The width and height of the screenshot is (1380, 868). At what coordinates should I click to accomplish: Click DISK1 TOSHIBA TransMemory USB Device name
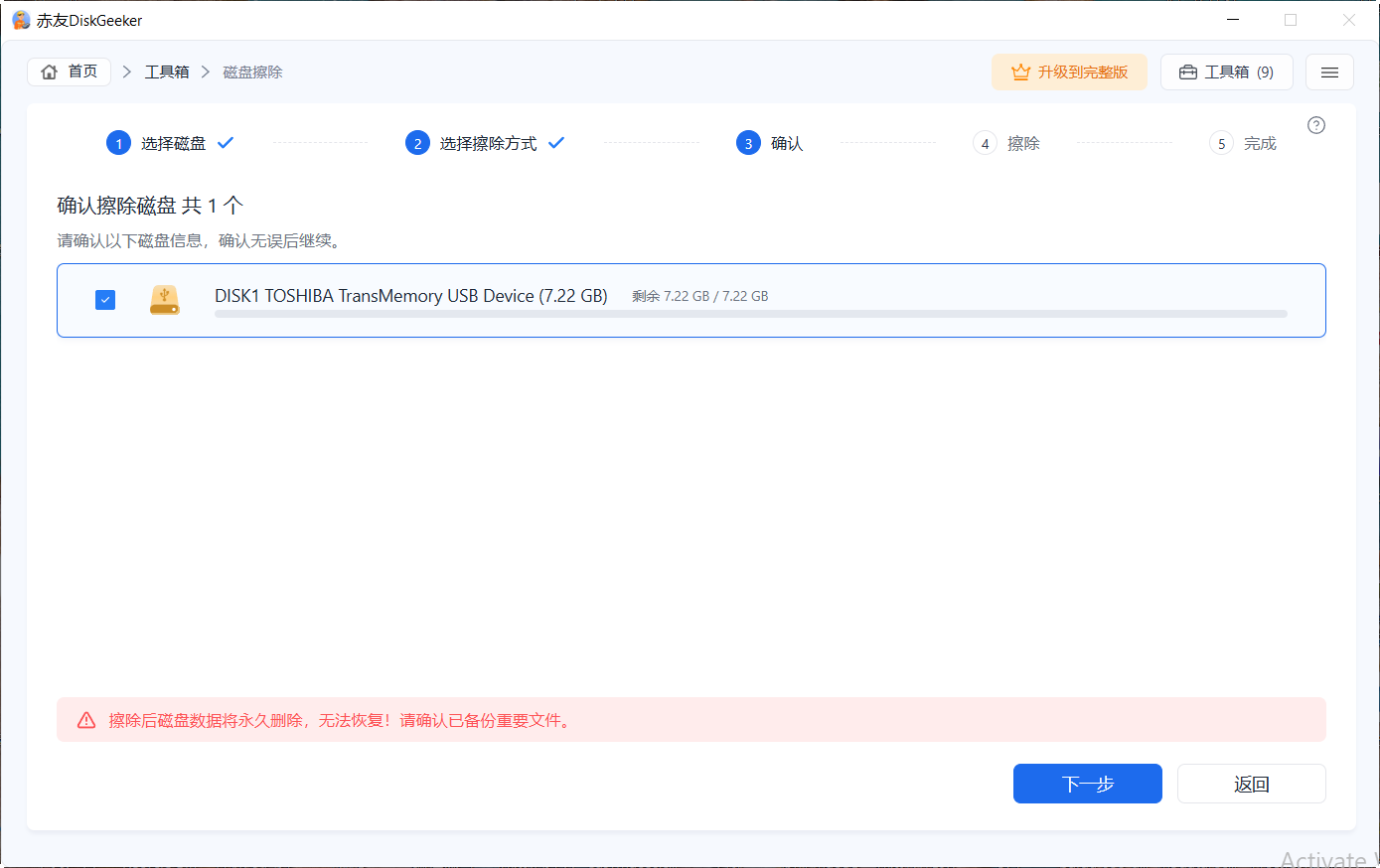pos(411,296)
